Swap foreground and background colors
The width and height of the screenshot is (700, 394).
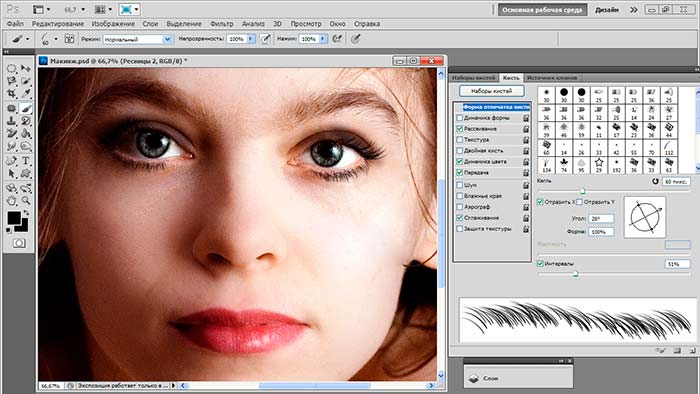click(26, 213)
